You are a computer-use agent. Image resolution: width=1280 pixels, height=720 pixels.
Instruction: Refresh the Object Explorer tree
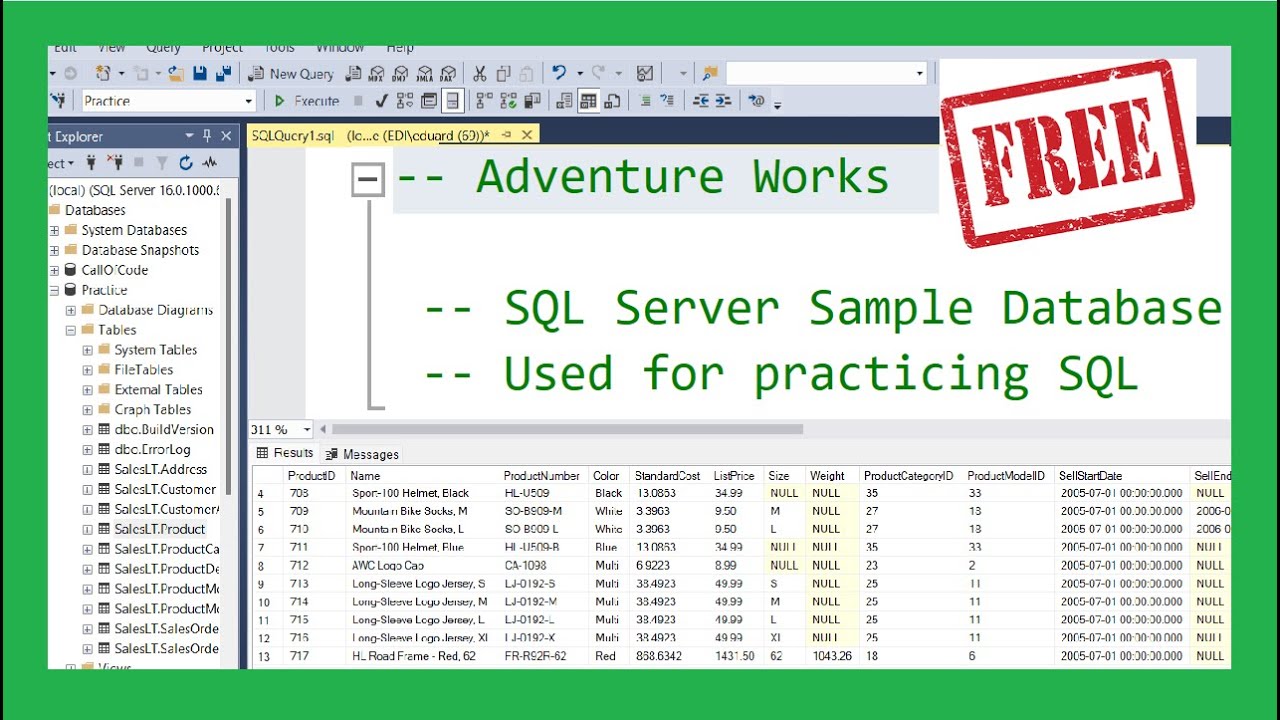coord(186,163)
